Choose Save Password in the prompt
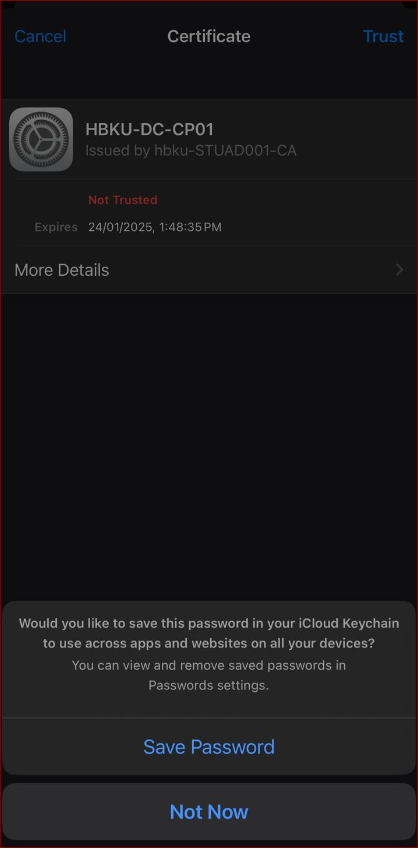Viewport: 418px width, 848px height. 209,747
